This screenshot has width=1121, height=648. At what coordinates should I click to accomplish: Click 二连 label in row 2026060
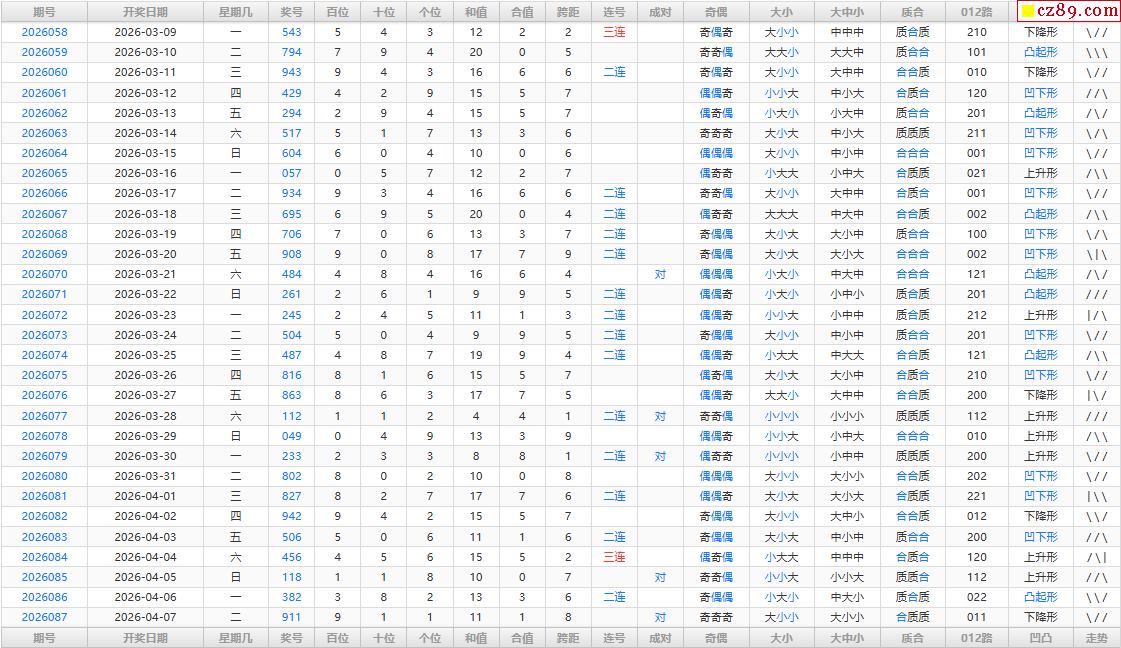[x=614, y=72]
